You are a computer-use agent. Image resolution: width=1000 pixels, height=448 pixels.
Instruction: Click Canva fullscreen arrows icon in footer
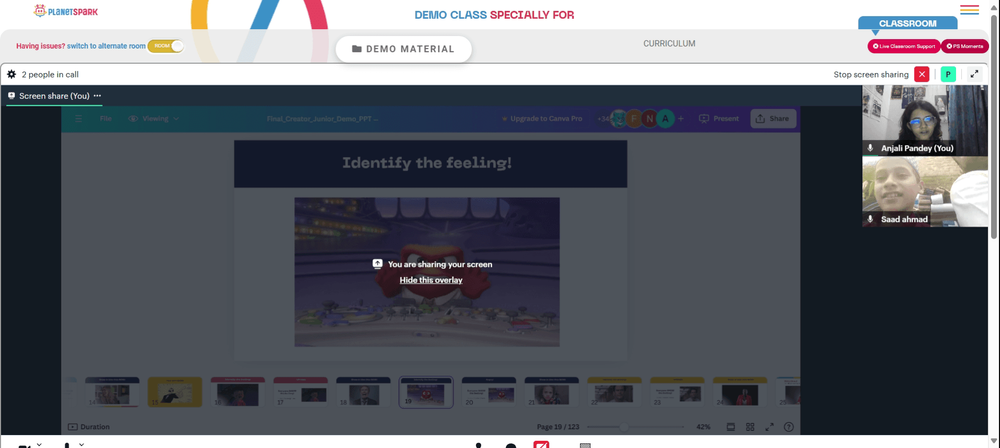[769, 427]
